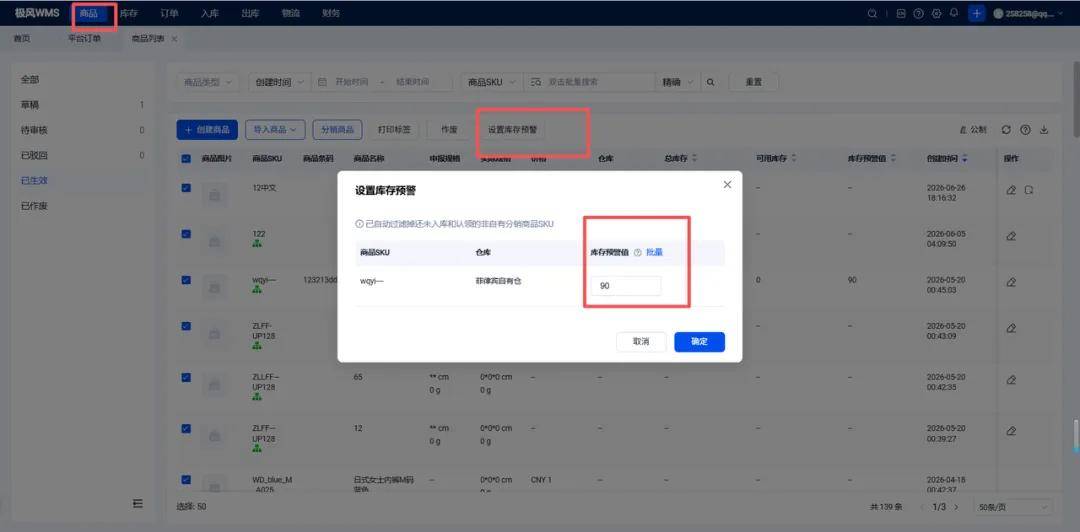Click the 开始时间 date input
Screen dimensions: 1080x532
tap(352, 82)
